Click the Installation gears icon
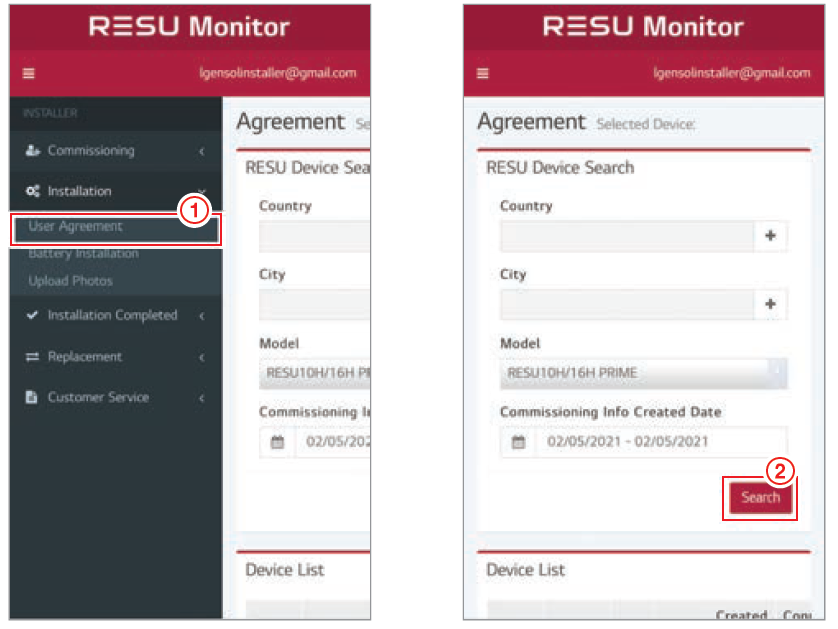The height and width of the screenshot is (629, 838). point(31,192)
